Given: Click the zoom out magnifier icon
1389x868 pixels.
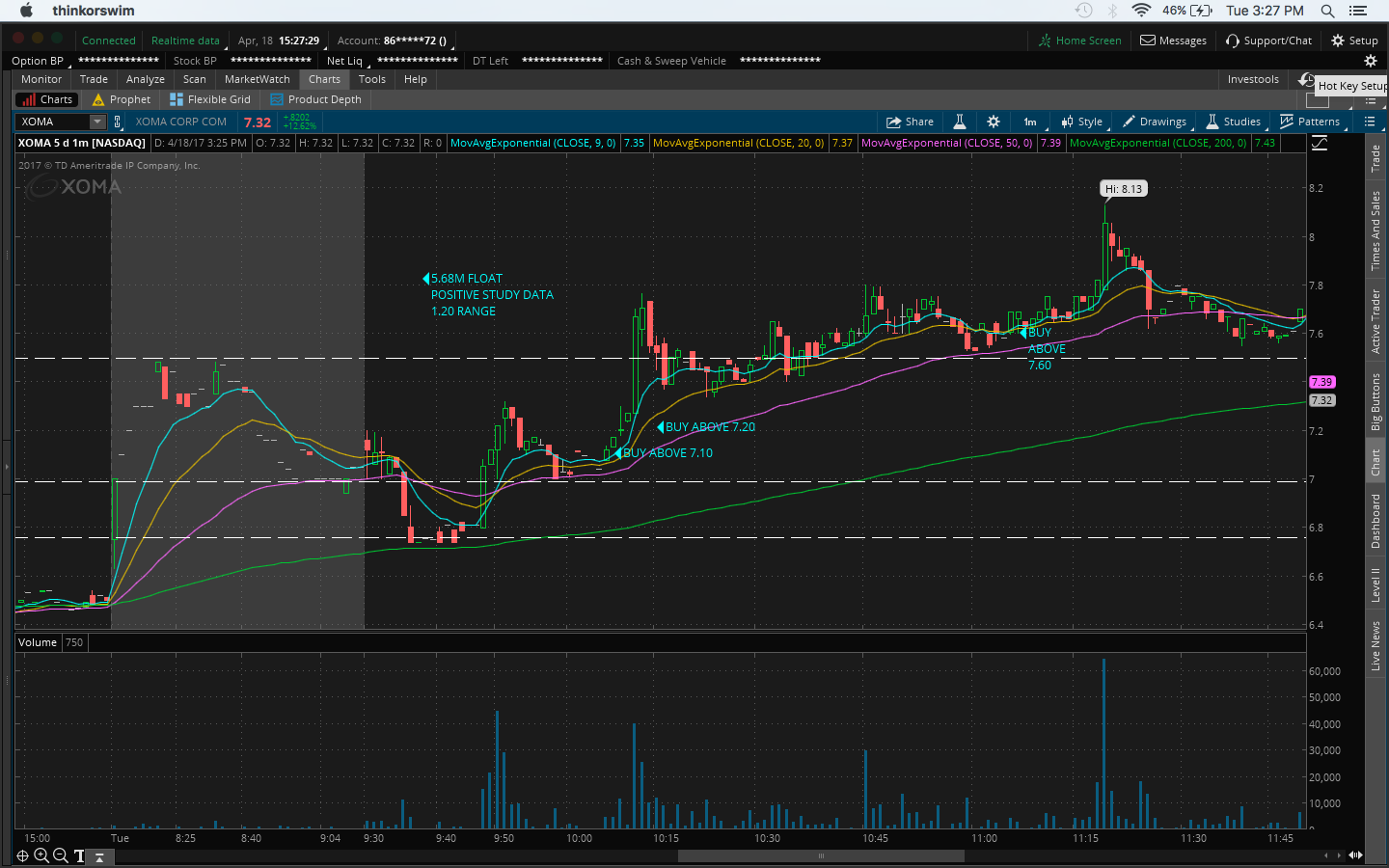Looking at the screenshot, I should [60, 855].
